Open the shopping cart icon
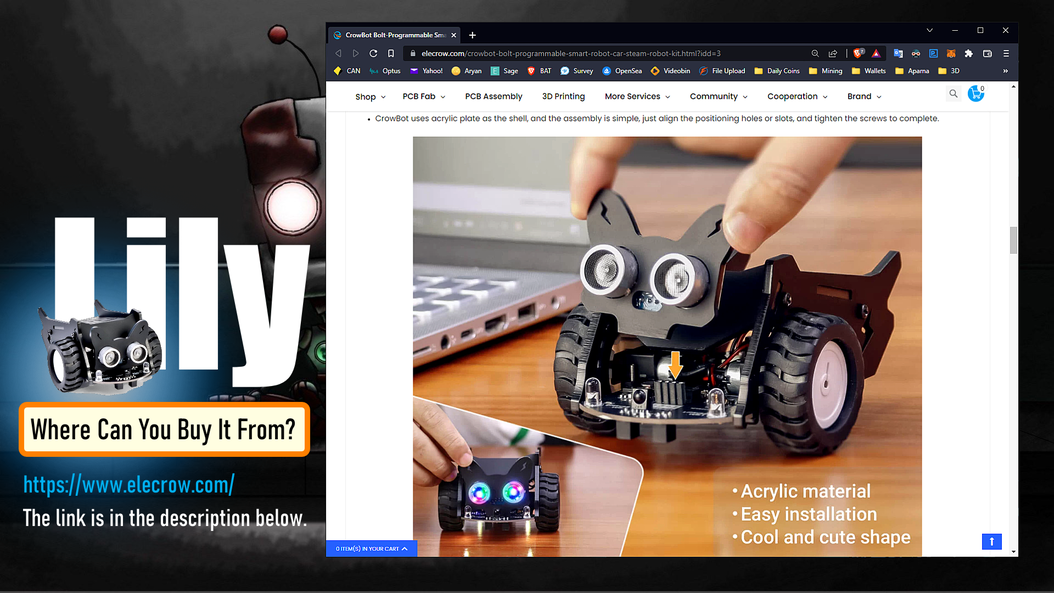 [x=976, y=93]
